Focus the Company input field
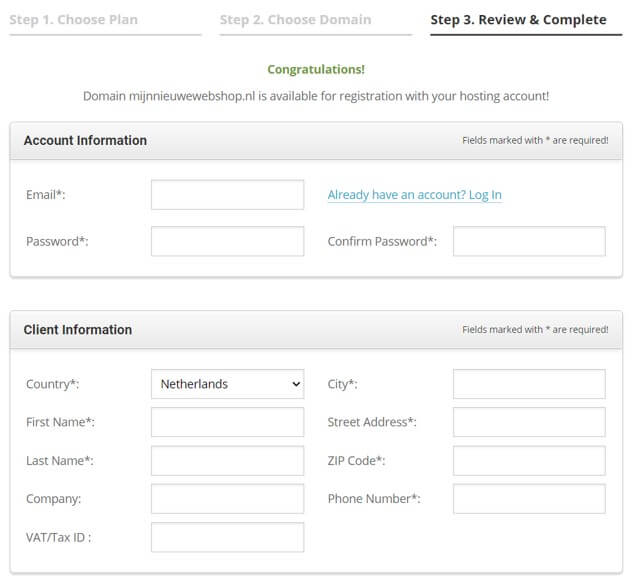643x583 pixels. pos(227,498)
